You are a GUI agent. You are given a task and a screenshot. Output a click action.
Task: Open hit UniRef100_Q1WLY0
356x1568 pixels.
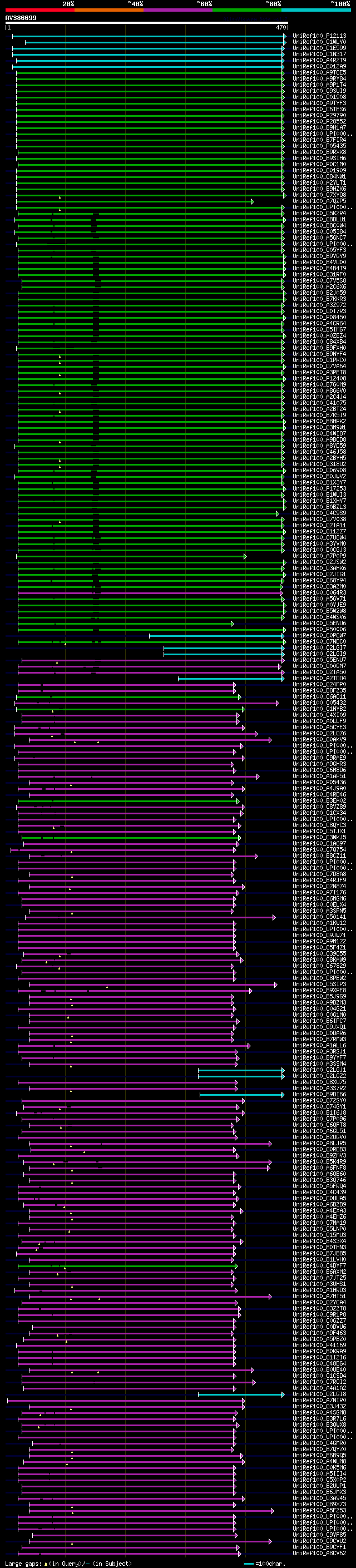pyautogui.click(x=319, y=42)
